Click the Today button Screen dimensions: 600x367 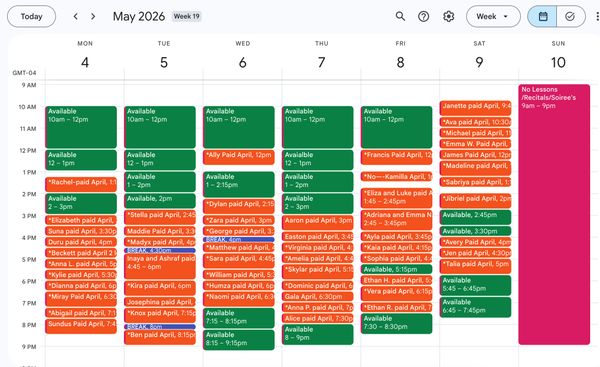(31, 16)
